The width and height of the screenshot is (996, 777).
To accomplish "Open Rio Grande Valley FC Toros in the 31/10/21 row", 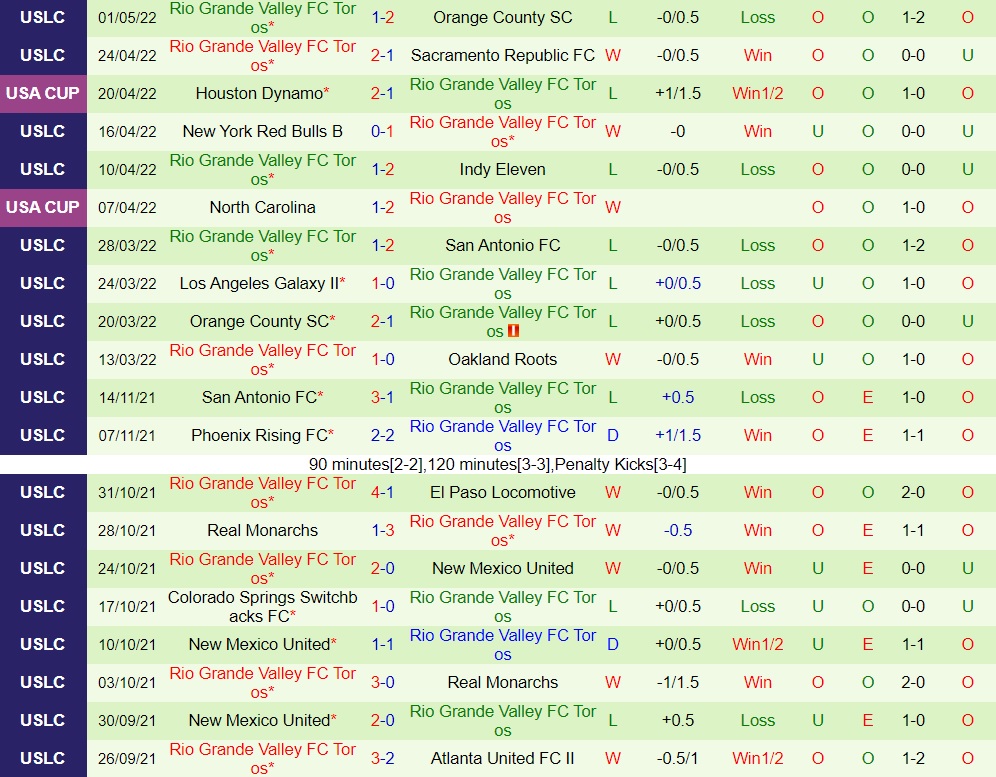I will pyautogui.click(x=262, y=493).
